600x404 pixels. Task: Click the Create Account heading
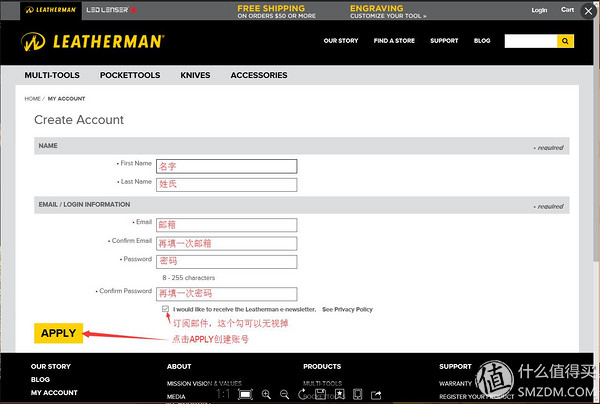pos(79,120)
